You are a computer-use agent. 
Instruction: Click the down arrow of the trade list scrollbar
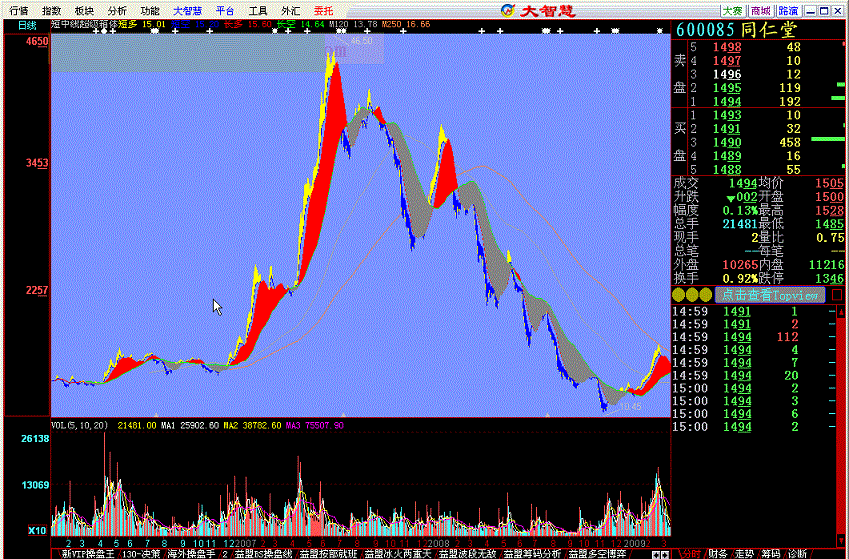pyautogui.click(x=841, y=541)
